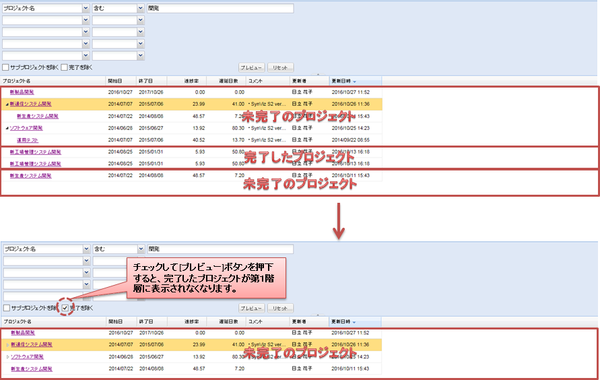Image resolution: width=600 pixels, height=380 pixels.
Task: Expand the ソフトウェア開発 triangle in lower list
Action: coord(8,357)
